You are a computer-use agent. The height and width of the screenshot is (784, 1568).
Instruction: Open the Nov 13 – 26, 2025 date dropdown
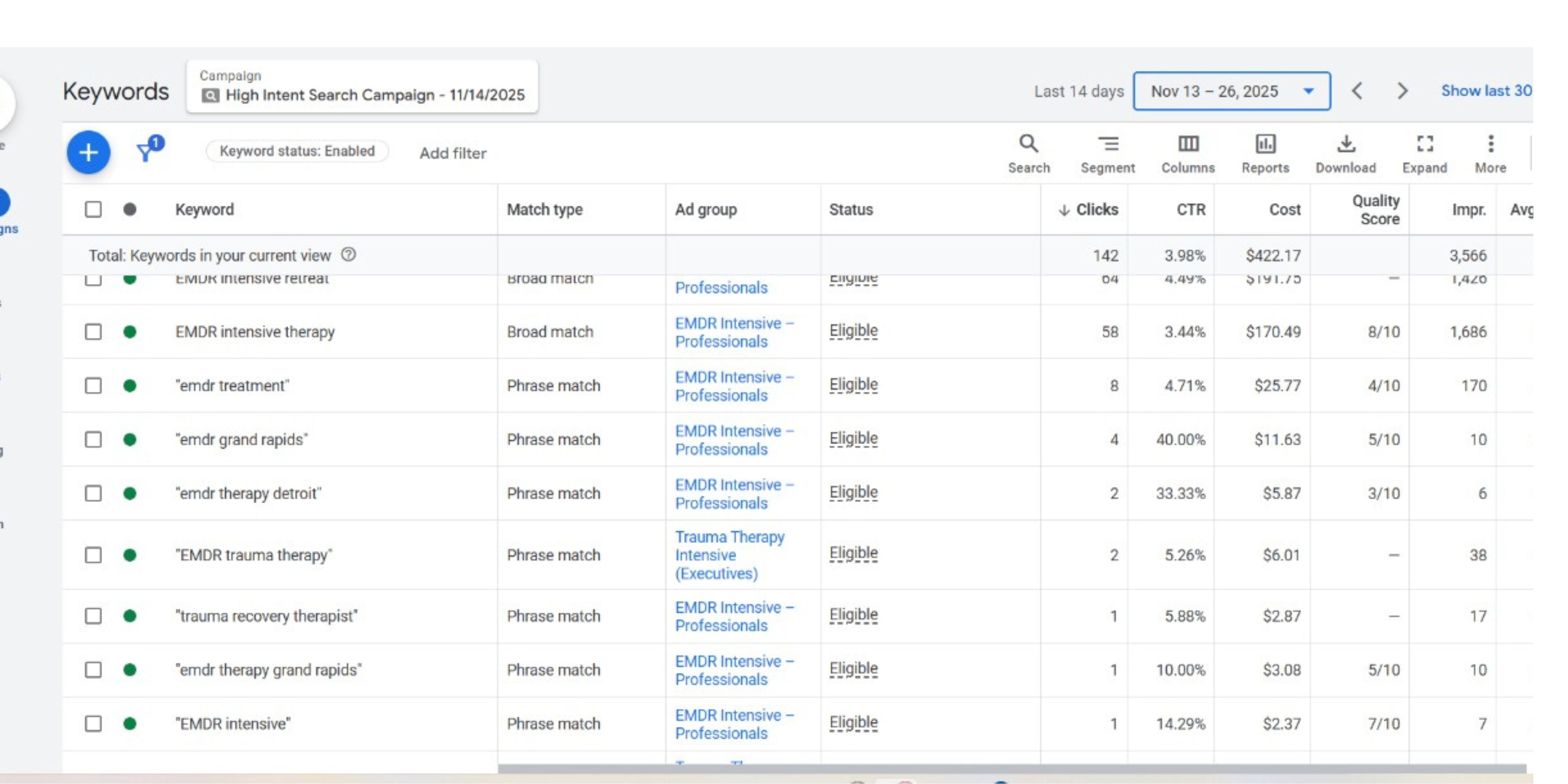[x=1232, y=91]
